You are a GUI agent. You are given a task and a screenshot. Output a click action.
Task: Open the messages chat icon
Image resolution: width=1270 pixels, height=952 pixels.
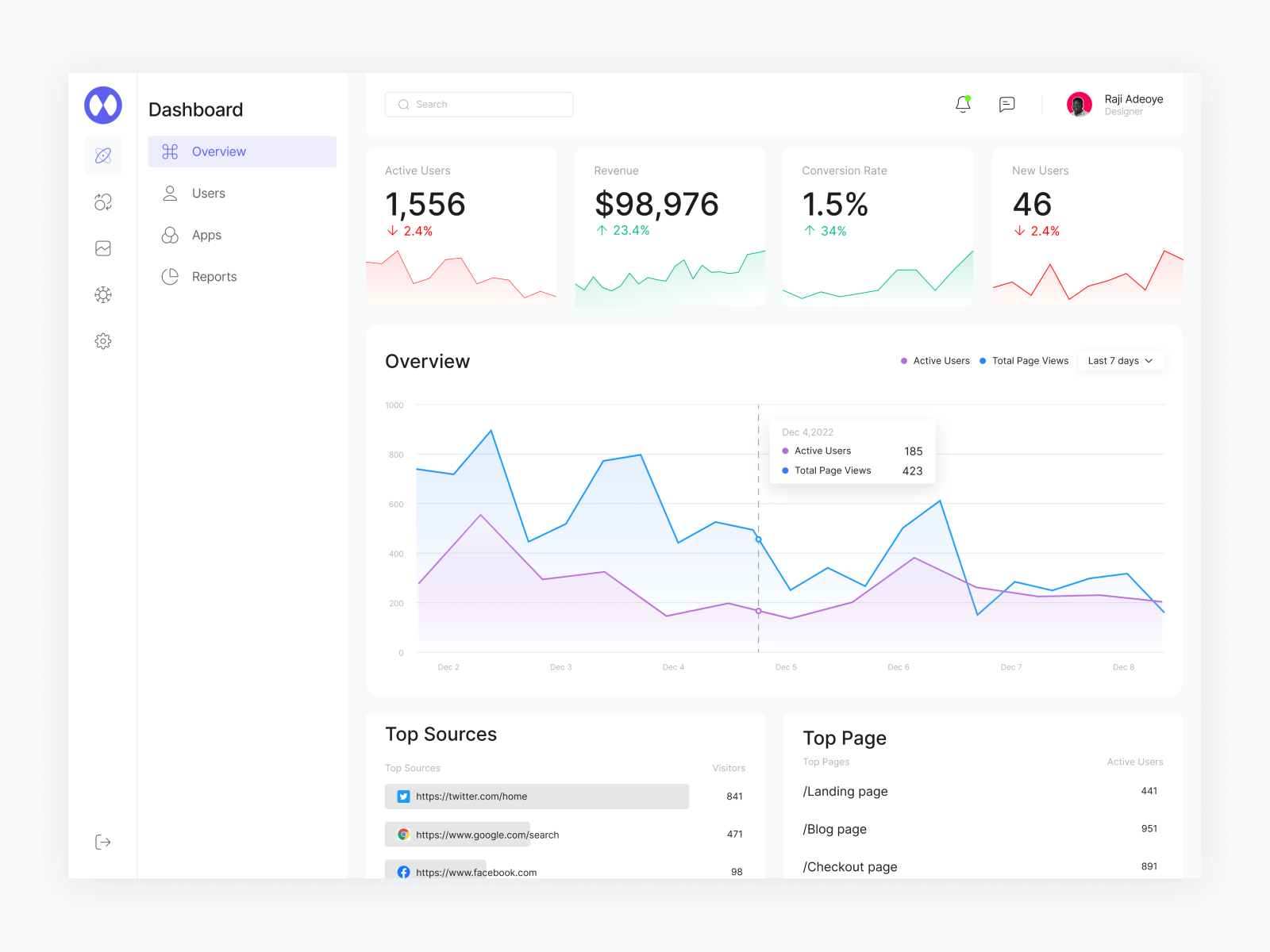click(x=1006, y=104)
